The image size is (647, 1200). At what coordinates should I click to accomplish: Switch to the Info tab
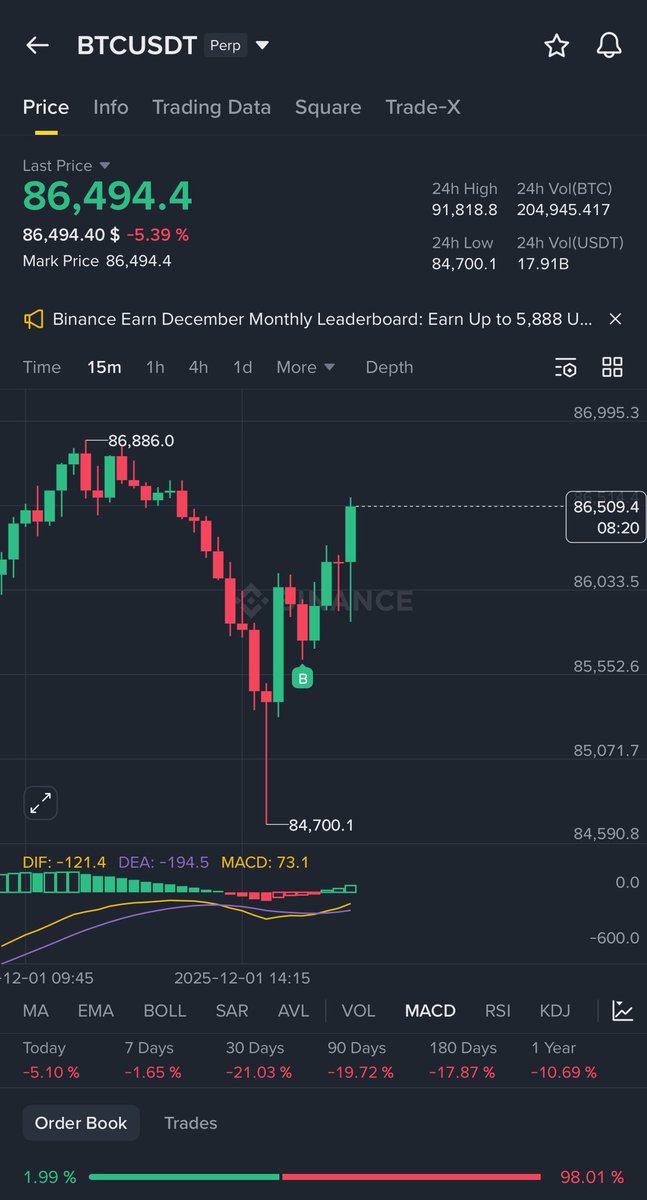point(111,107)
